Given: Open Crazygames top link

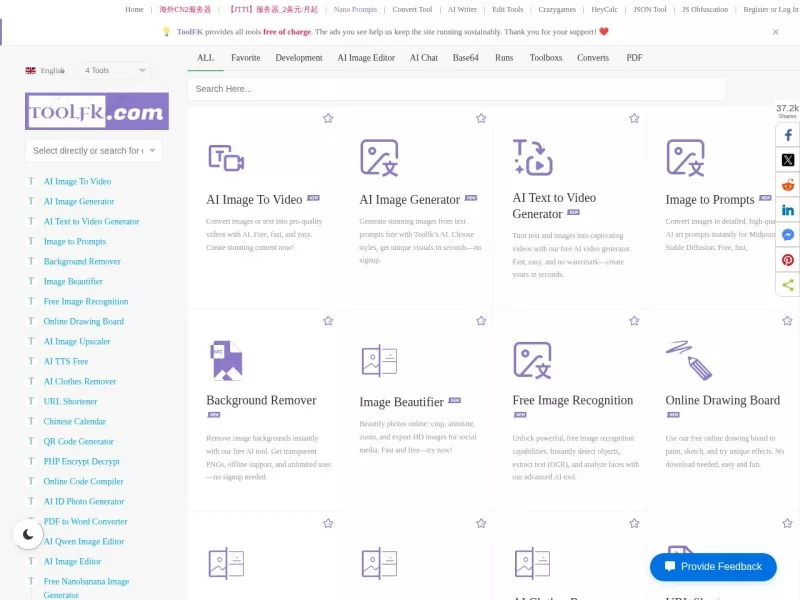Looking at the screenshot, I should click(x=557, y=9).
